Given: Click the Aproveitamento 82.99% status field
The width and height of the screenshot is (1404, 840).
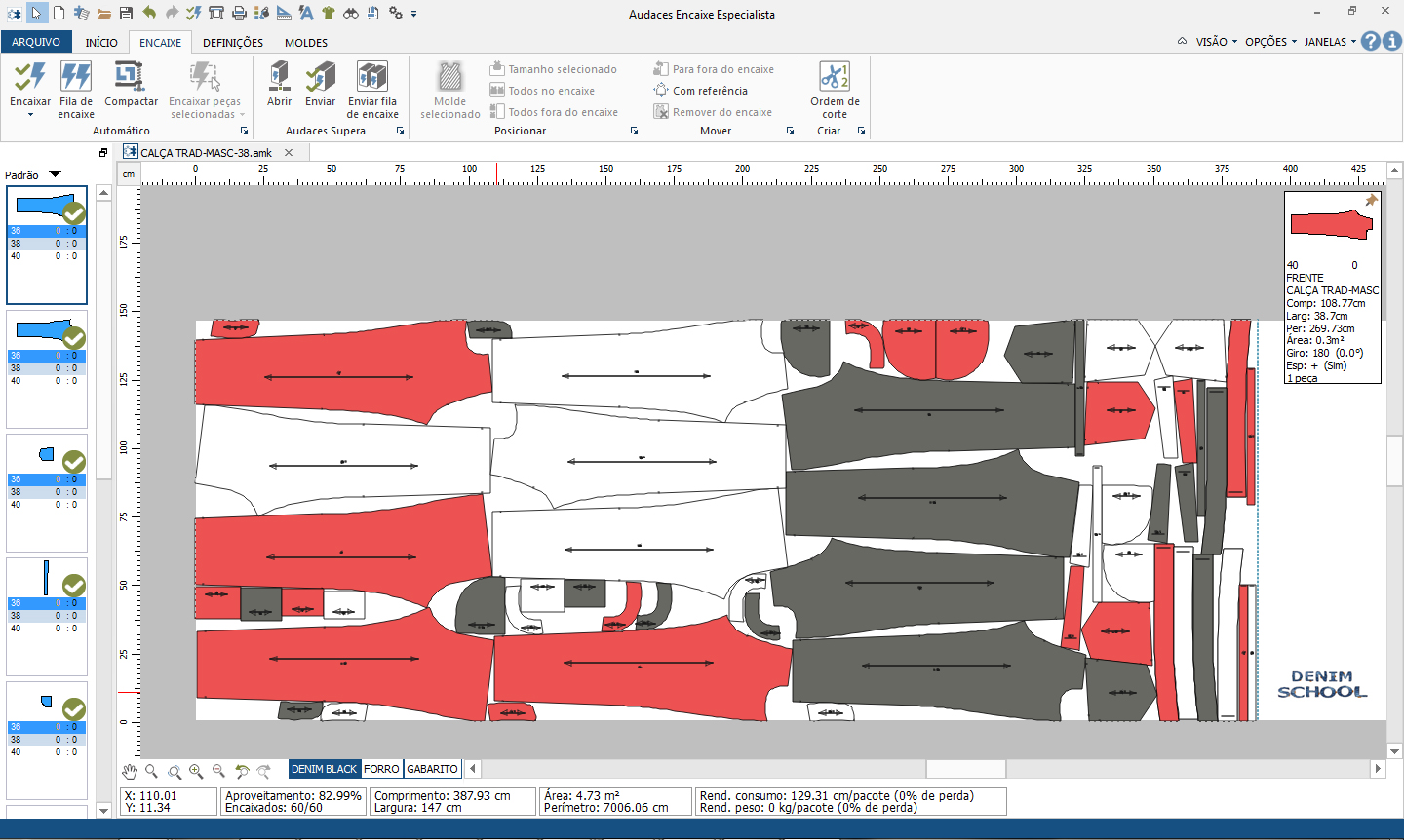Looking at the screenshot, I should pyautogui.click(x=293, y=801).
